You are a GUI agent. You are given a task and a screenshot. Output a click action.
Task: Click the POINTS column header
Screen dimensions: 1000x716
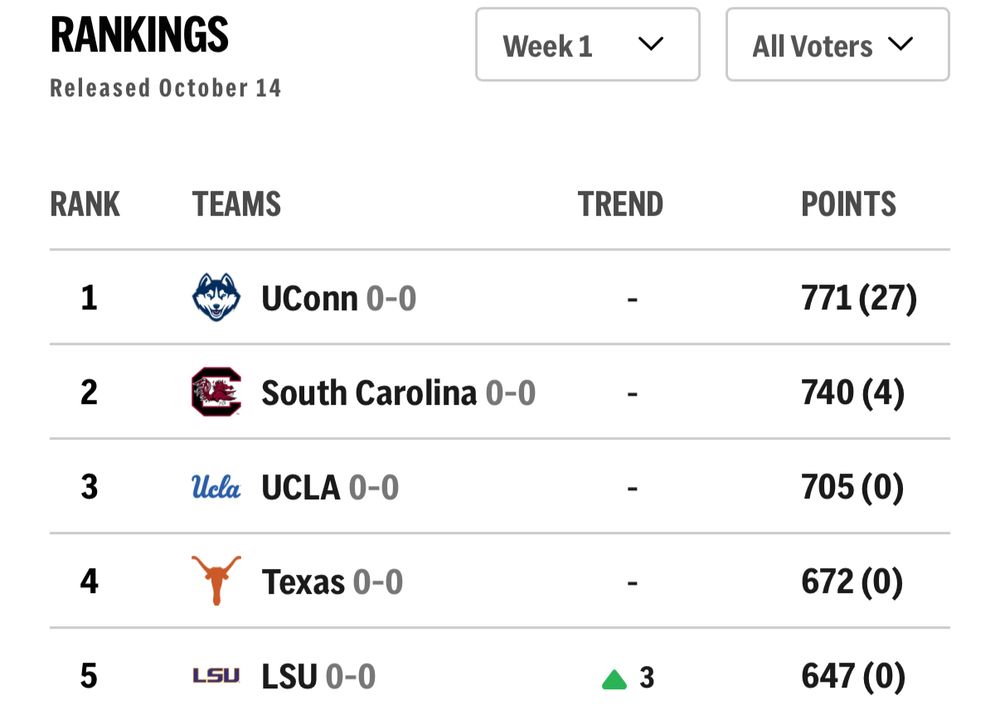coord(848,204)
